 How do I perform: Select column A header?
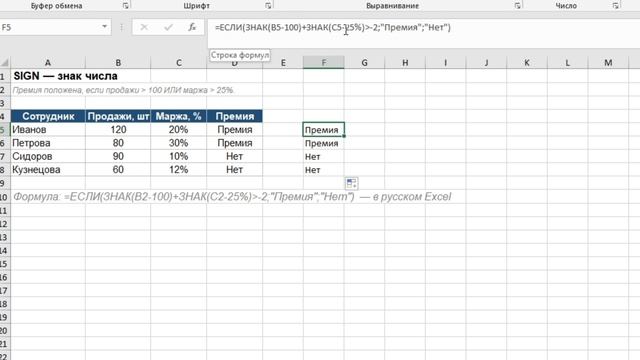pos(48,62)
